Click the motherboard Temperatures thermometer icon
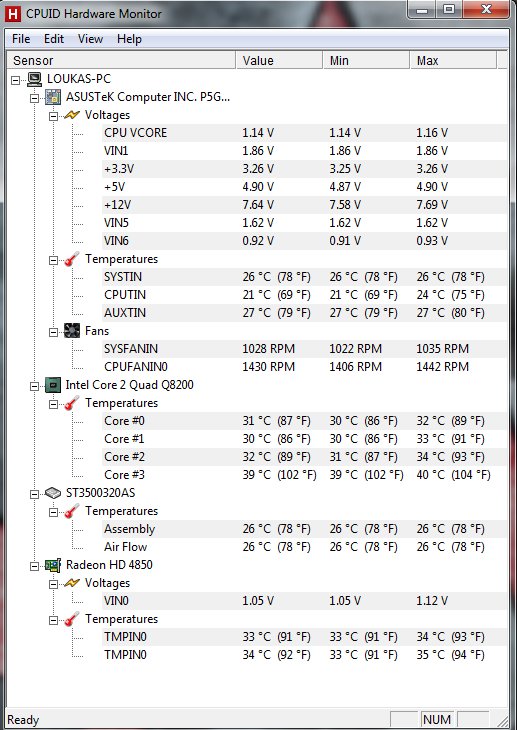 72,259
